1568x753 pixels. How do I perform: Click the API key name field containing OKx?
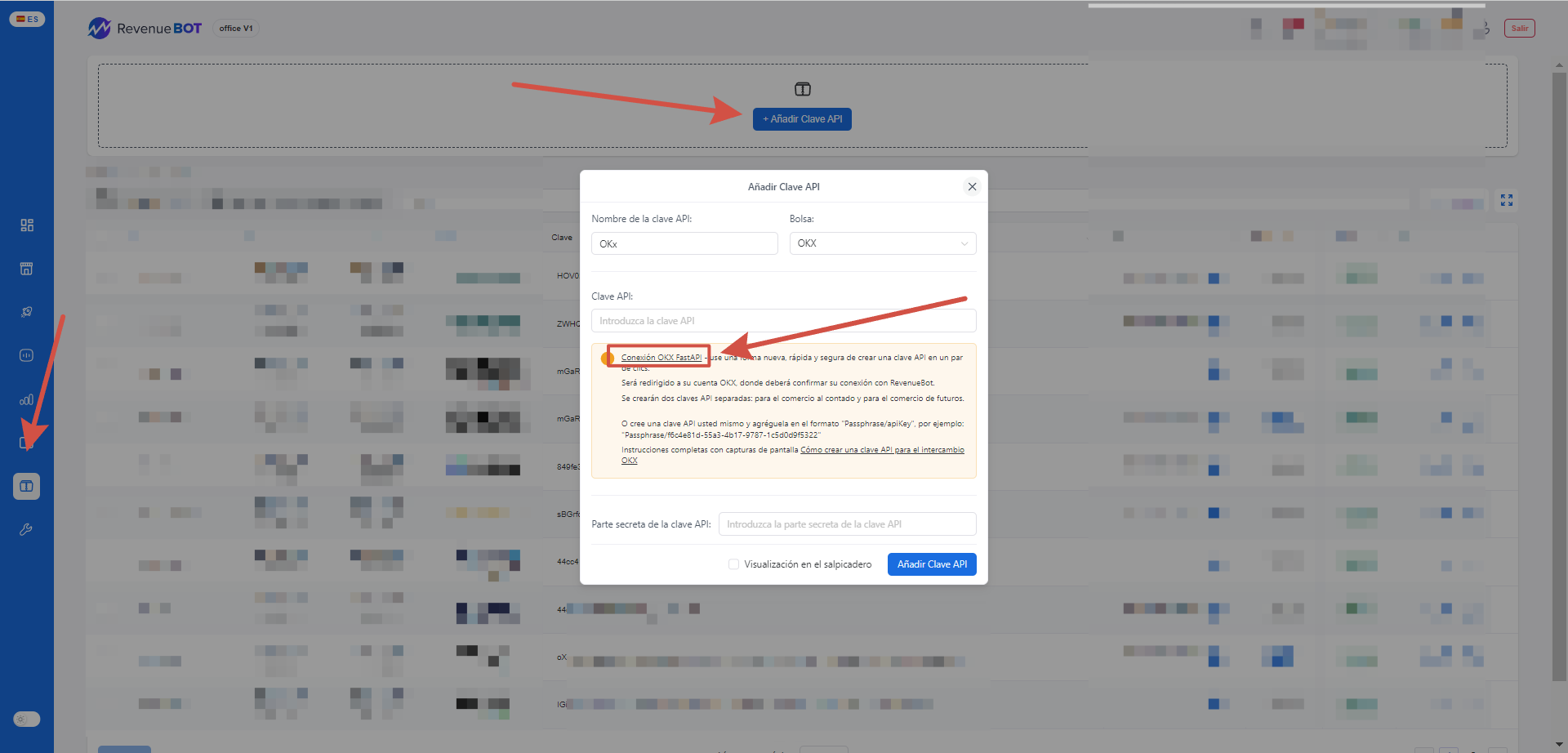(684, 243)
